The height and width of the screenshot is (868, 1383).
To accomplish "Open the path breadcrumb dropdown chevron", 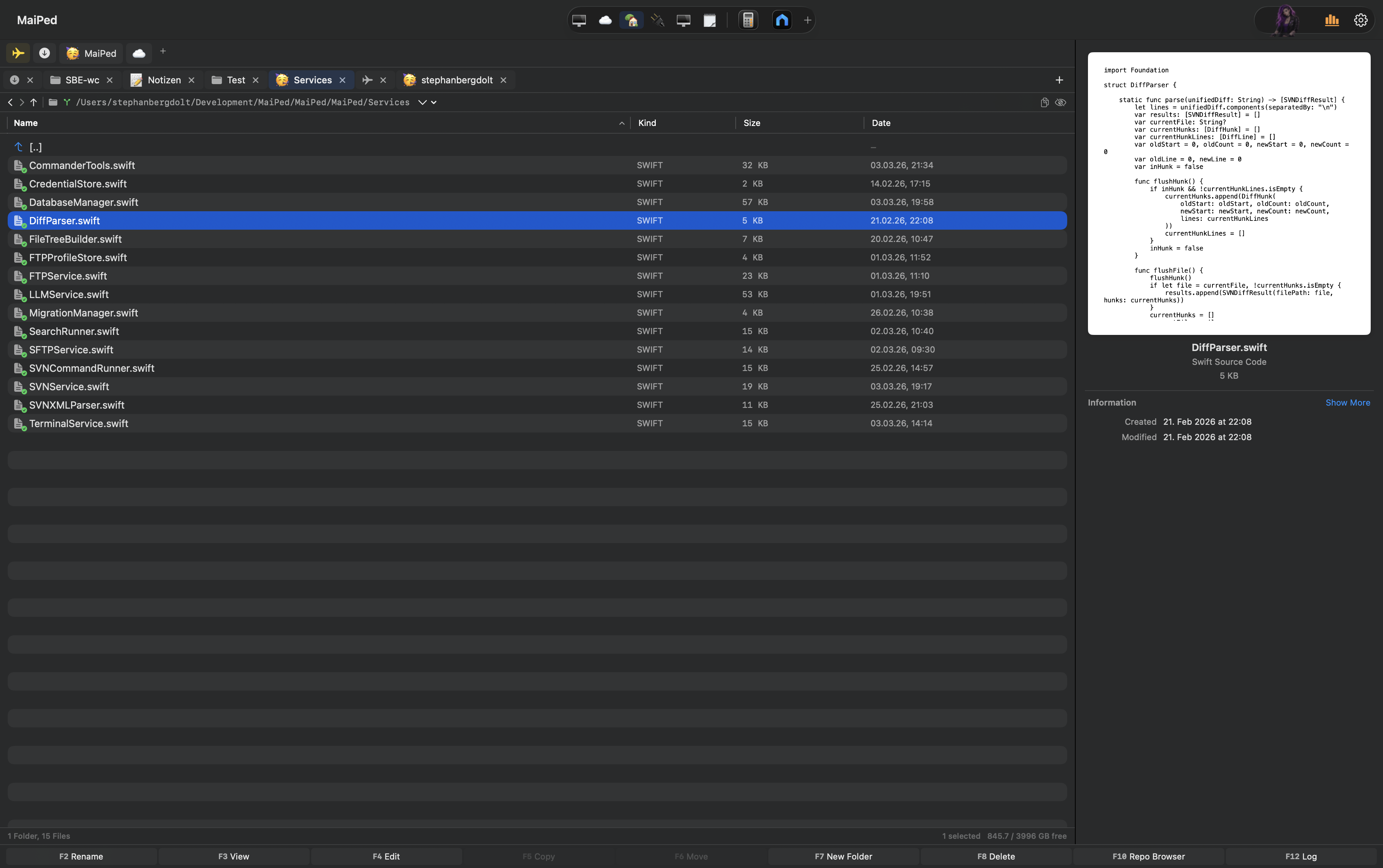I will click(x=423, y=102).
